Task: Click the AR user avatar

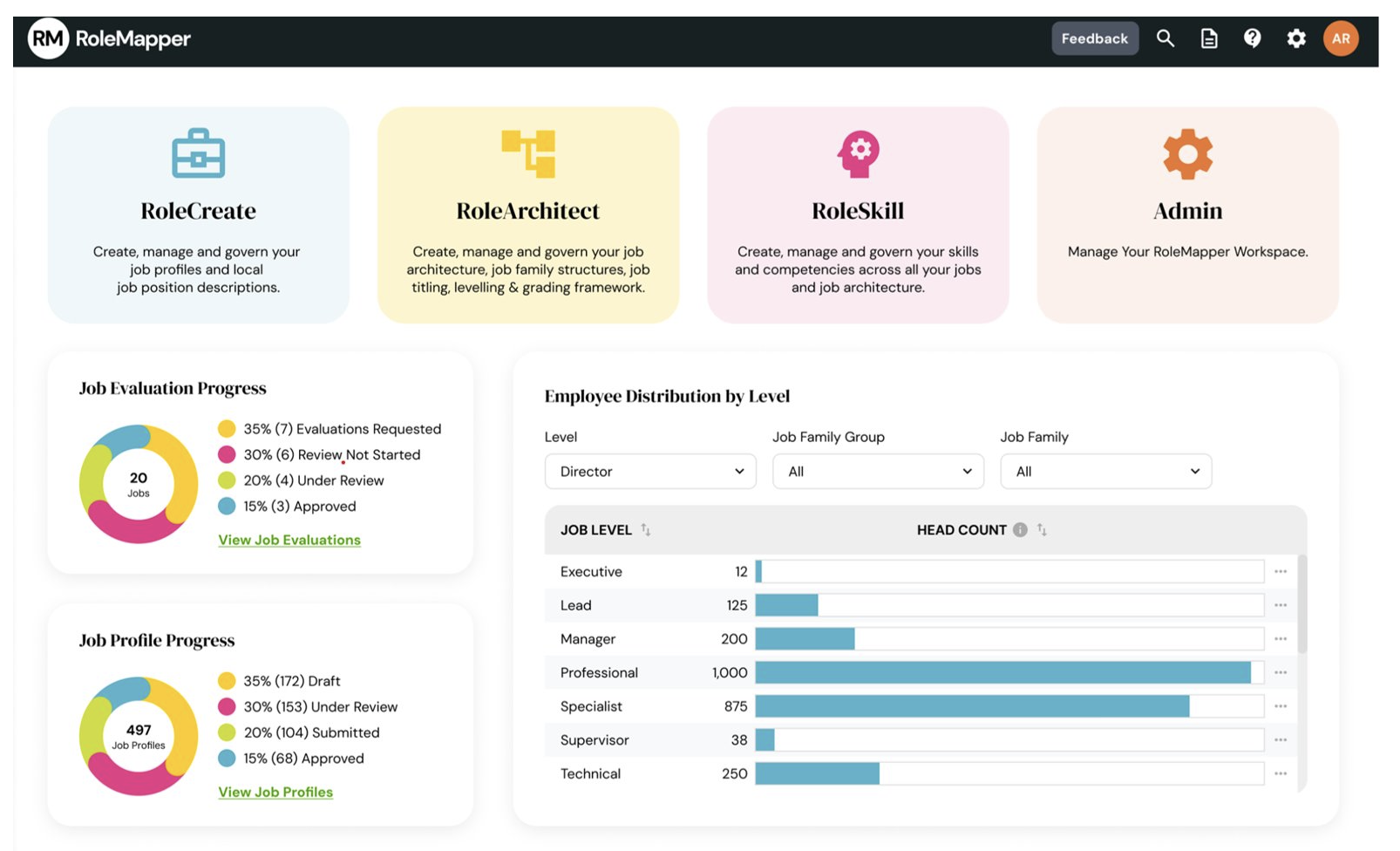Action: click(1341, 38)
